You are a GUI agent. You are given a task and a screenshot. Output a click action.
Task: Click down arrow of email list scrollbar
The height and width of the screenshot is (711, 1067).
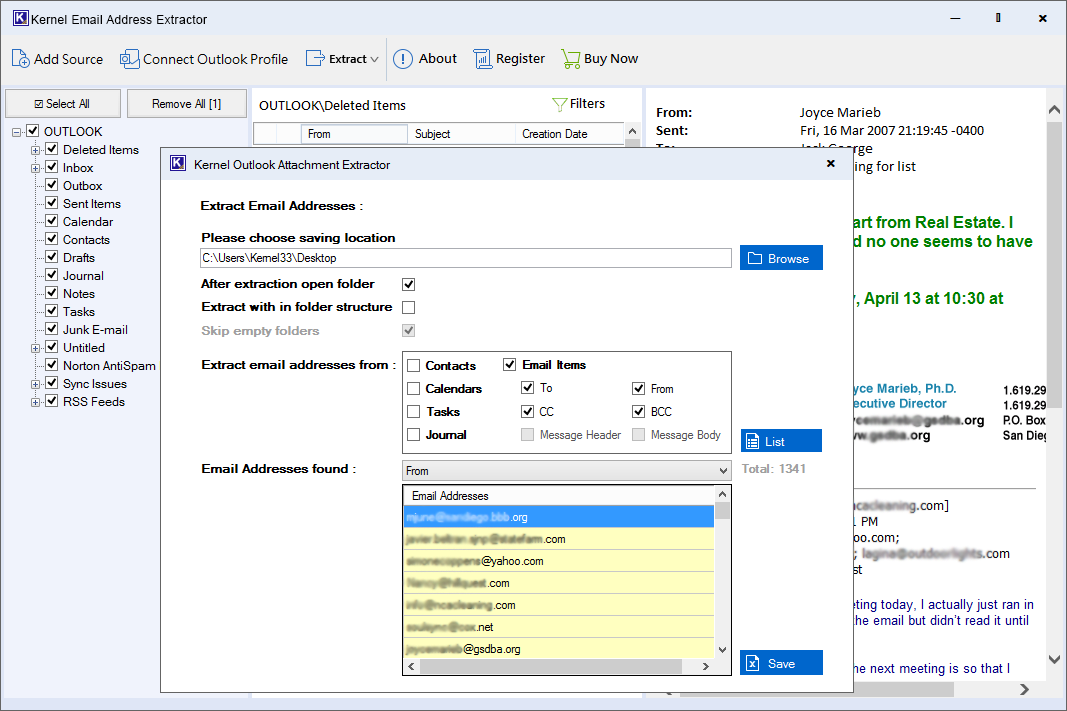pyautogui.click(x=723, y=650)
